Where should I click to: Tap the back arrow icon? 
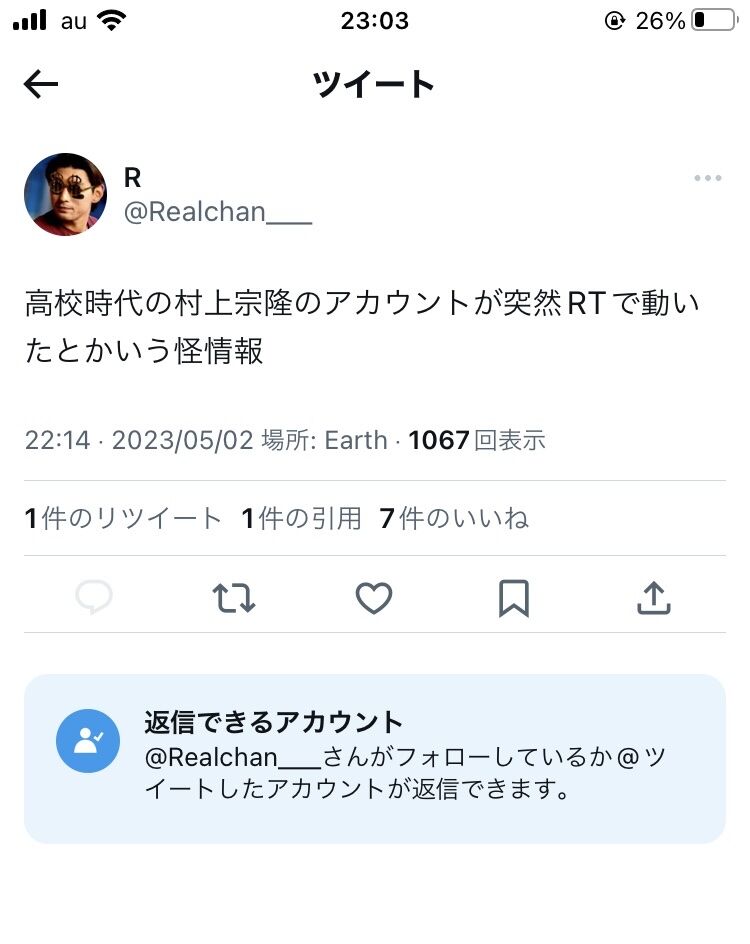tap(41, 85)
